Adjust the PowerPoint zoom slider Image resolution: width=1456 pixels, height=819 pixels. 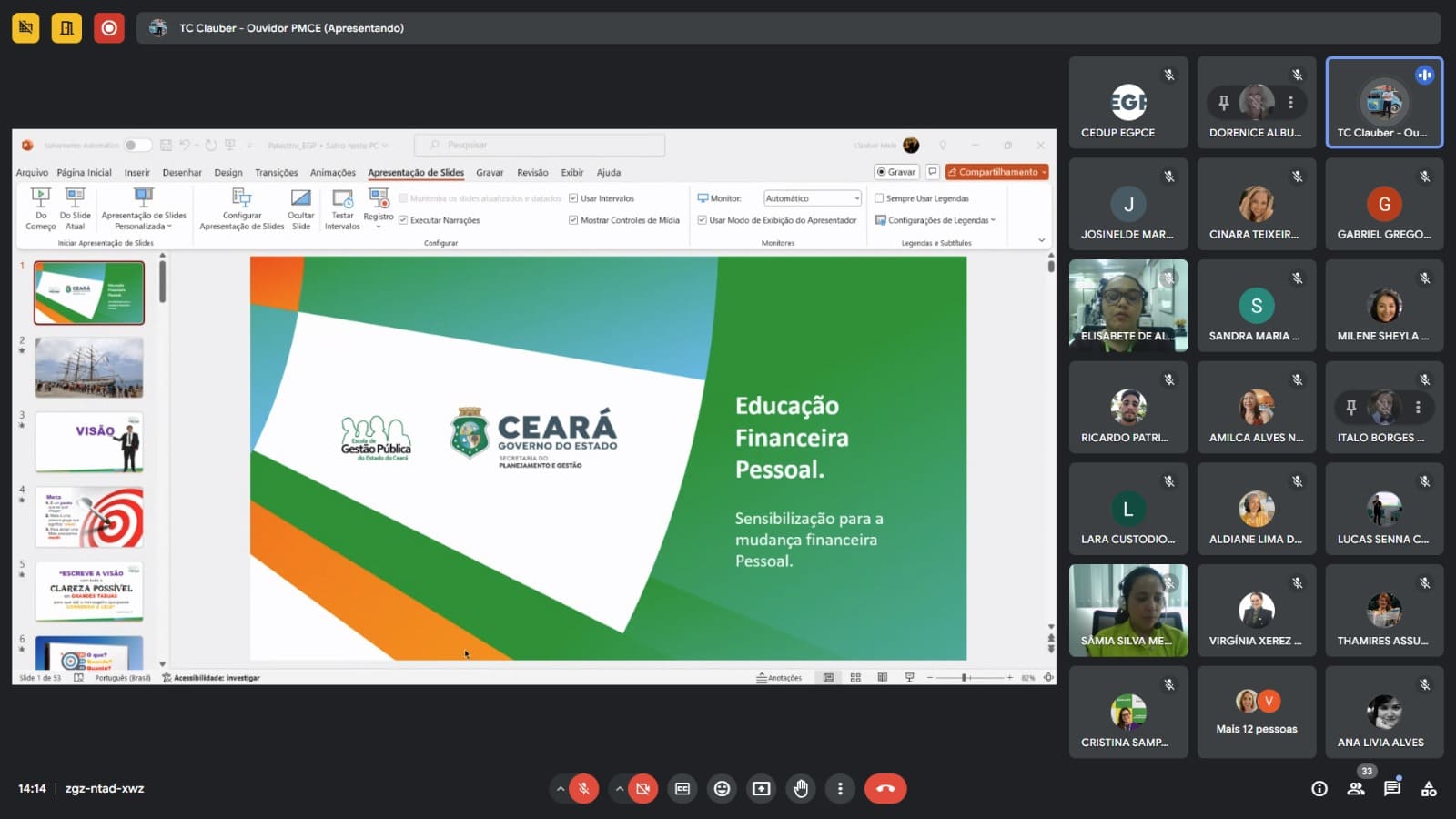965,678
